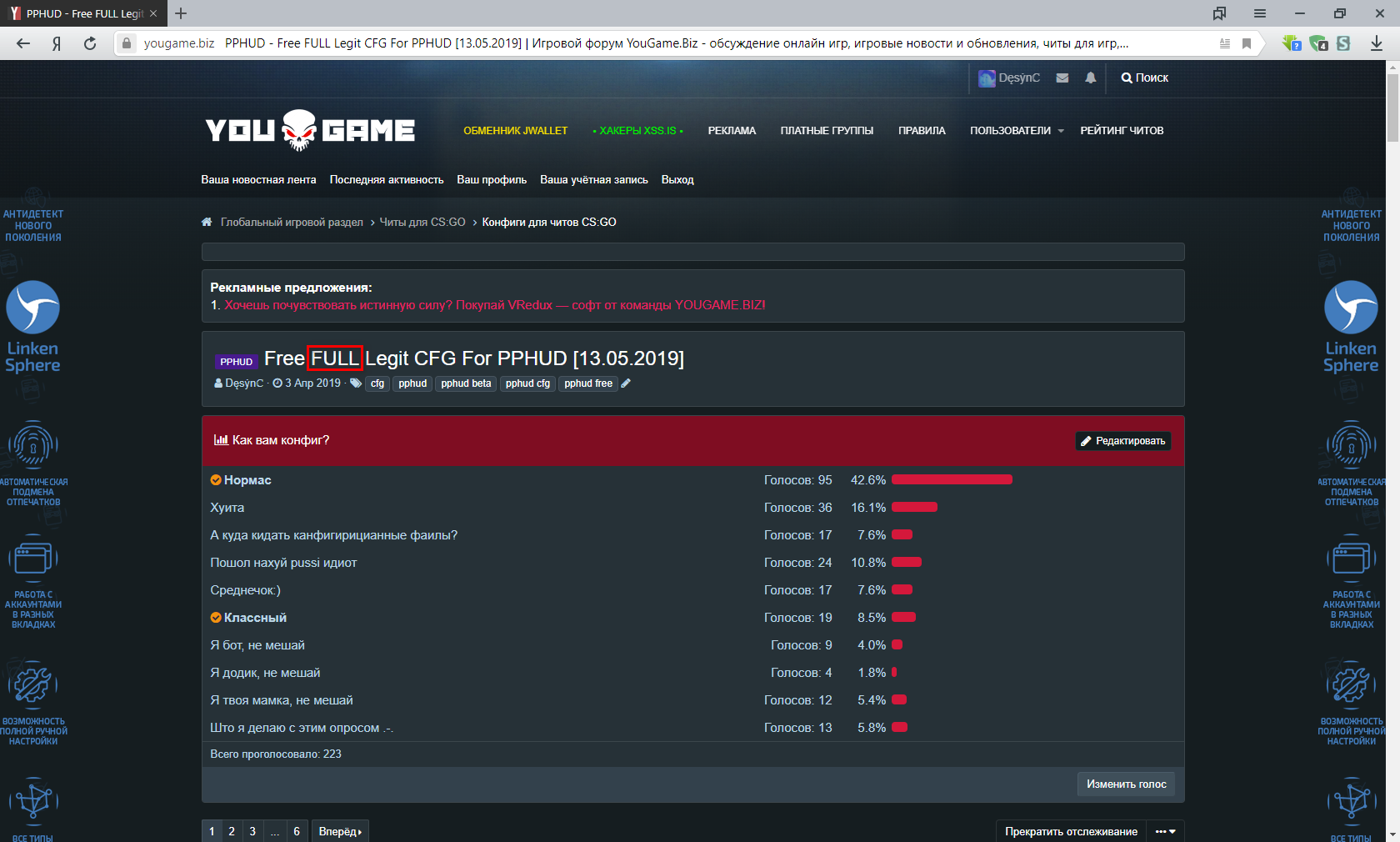This screenshot has height=842, width=1400.
Task: Open Последняя активность link
Action: pyautogui.click(x=387, y=179)
